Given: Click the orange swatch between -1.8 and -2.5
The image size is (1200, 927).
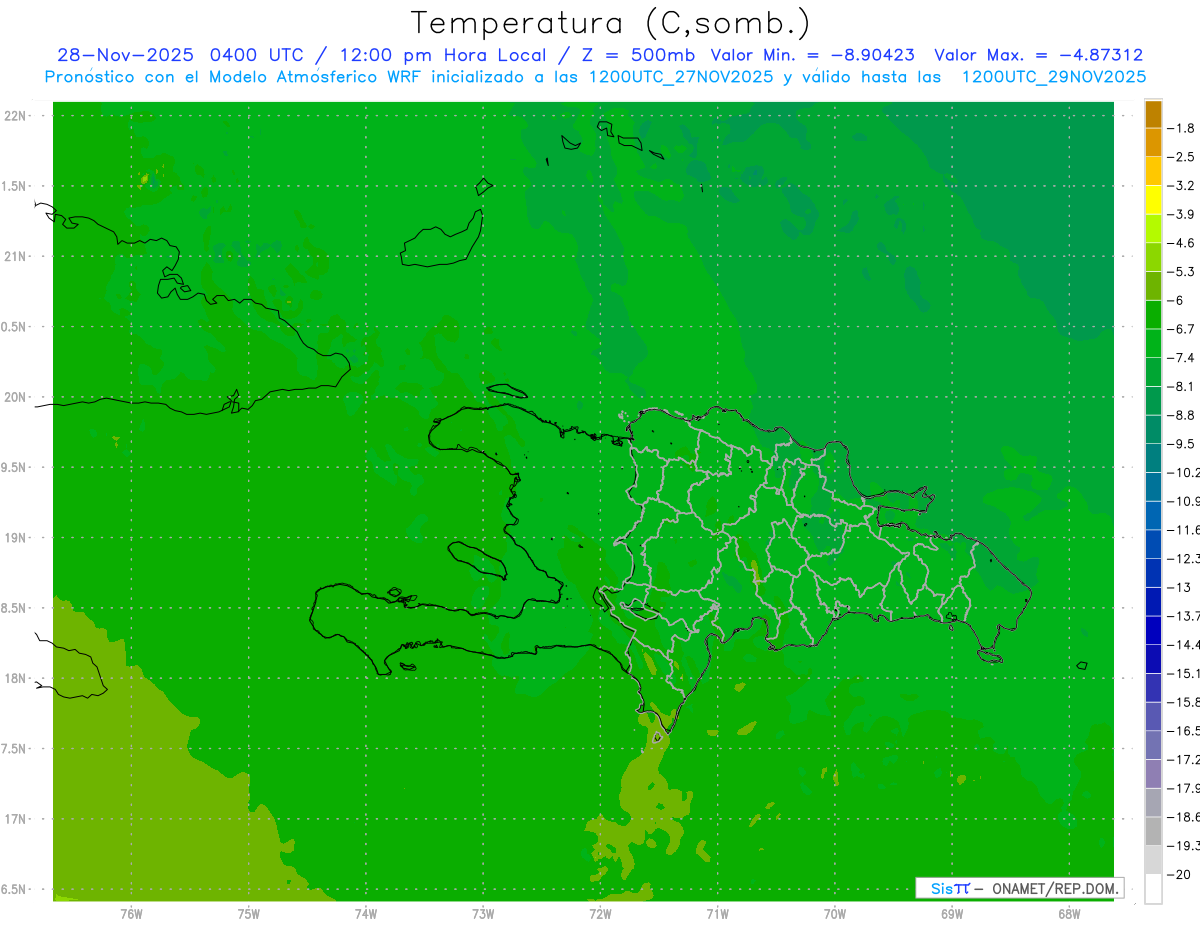Looking at the screenshot, I should (1153, 142).
